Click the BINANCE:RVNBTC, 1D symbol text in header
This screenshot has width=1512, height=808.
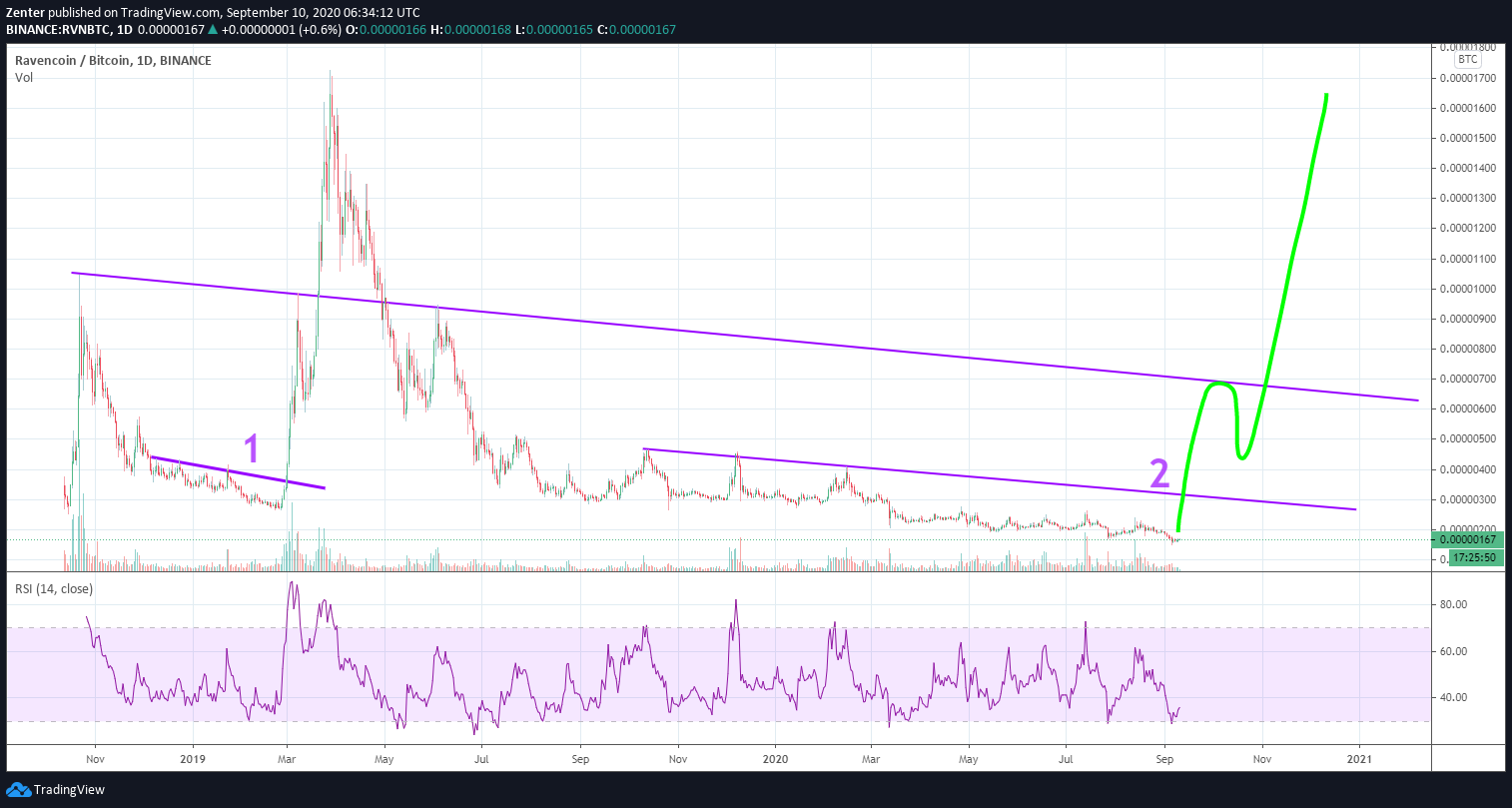pyautogui.click(x=67, y=30)
